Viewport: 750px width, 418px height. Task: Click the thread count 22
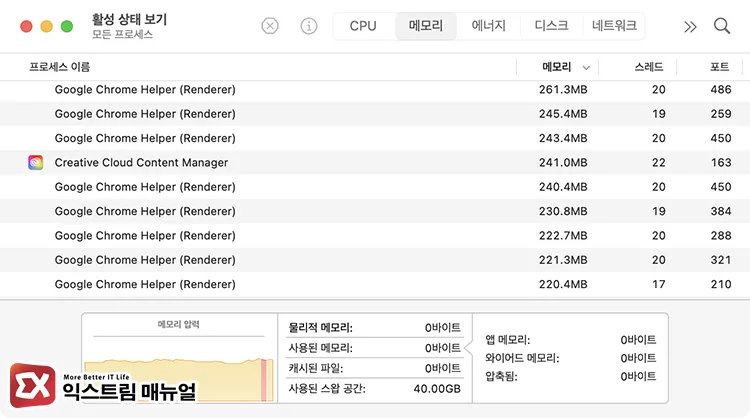(659, 163)
